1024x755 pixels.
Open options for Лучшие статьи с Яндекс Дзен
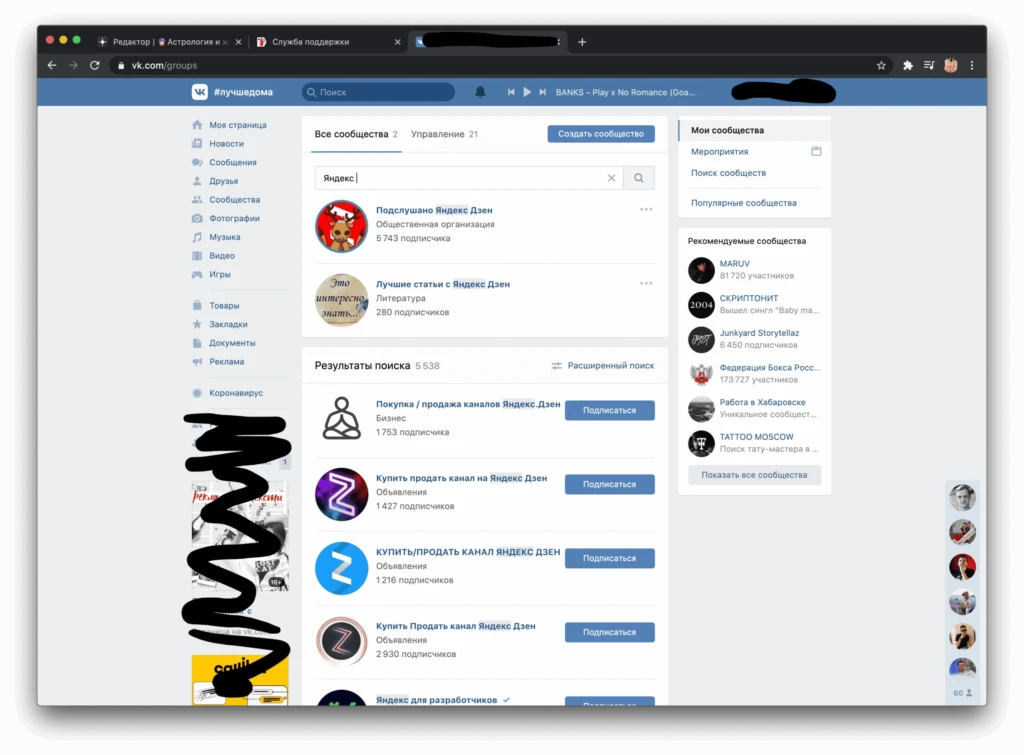click(x=646, y=283)
